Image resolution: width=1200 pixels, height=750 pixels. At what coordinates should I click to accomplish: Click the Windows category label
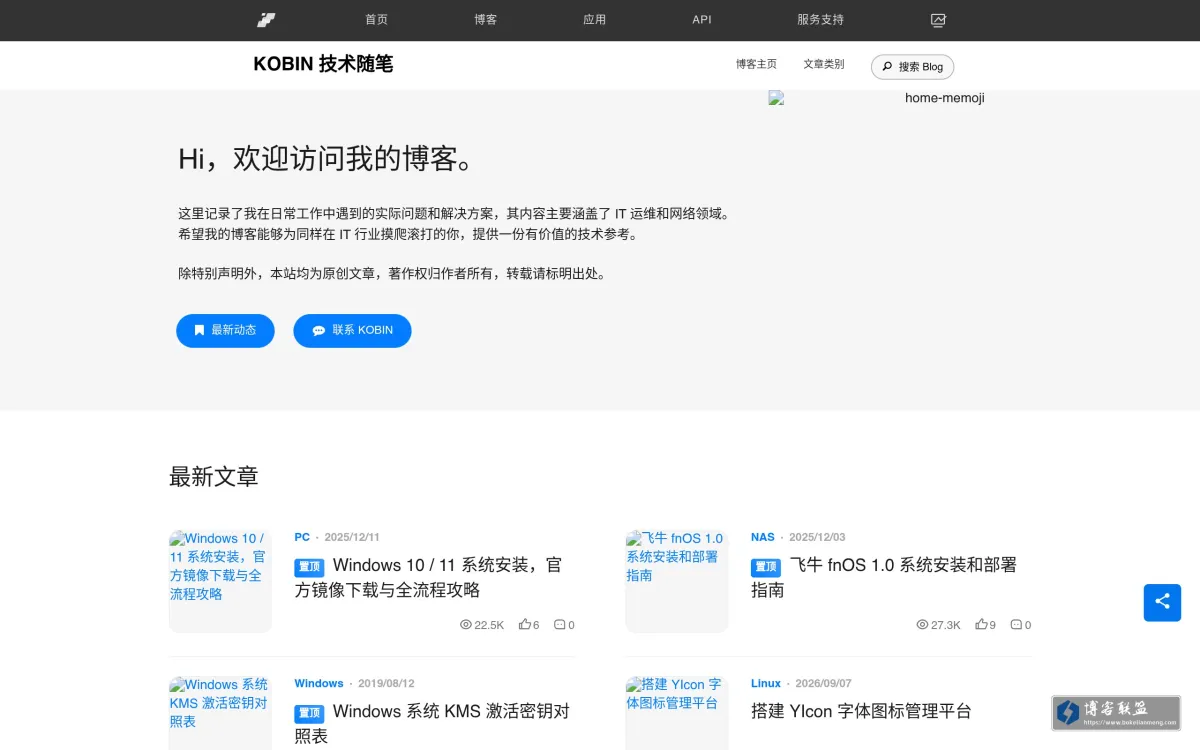pyautogui.click(x=319, y=683)
